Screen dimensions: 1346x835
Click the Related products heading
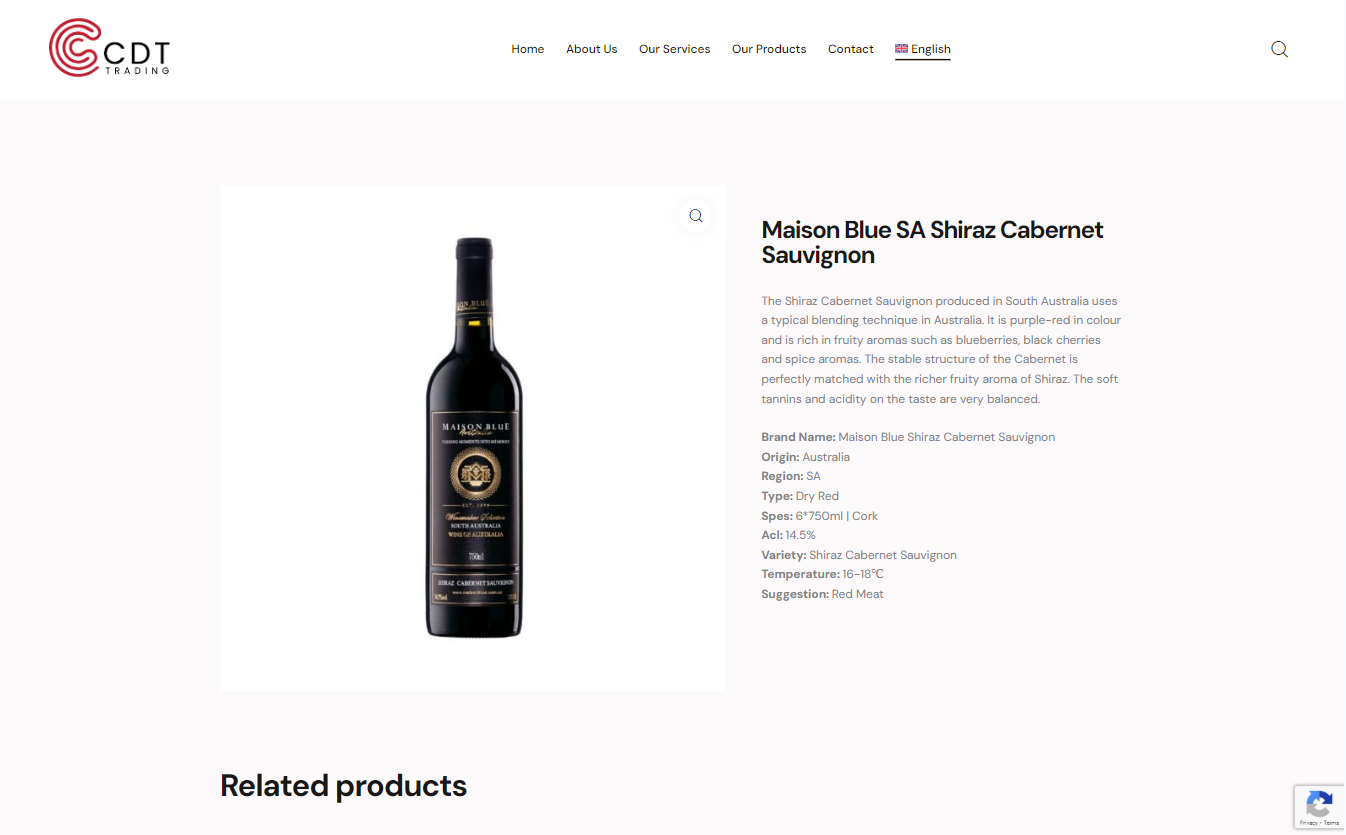coord(344,786)
